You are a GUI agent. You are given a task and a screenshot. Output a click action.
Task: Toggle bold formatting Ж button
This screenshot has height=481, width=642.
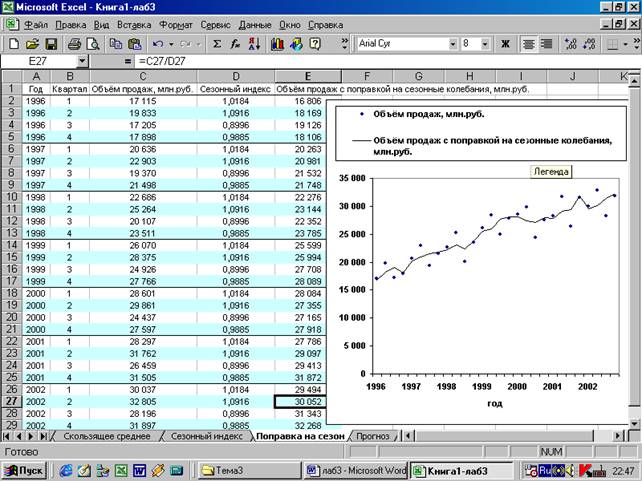[505, 44]
